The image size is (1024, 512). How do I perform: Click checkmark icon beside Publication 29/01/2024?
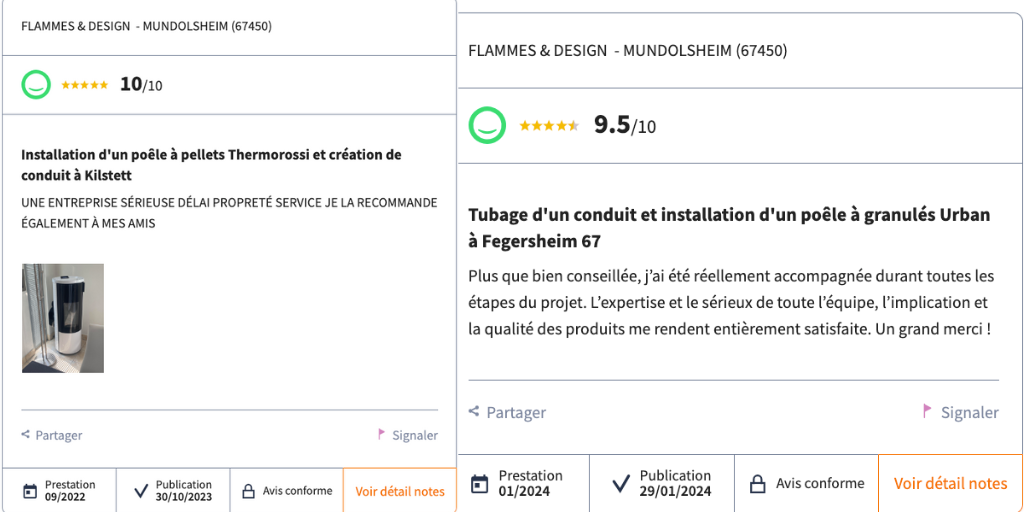click(620, 484)
